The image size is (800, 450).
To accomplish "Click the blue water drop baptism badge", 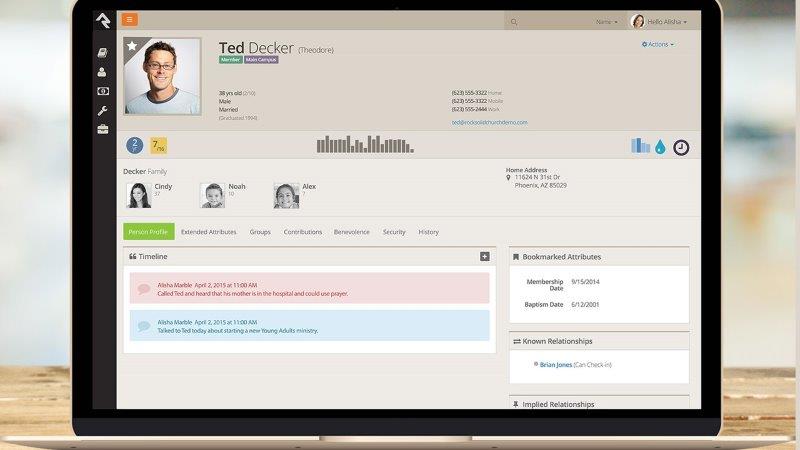I will [x=660, y=147].
